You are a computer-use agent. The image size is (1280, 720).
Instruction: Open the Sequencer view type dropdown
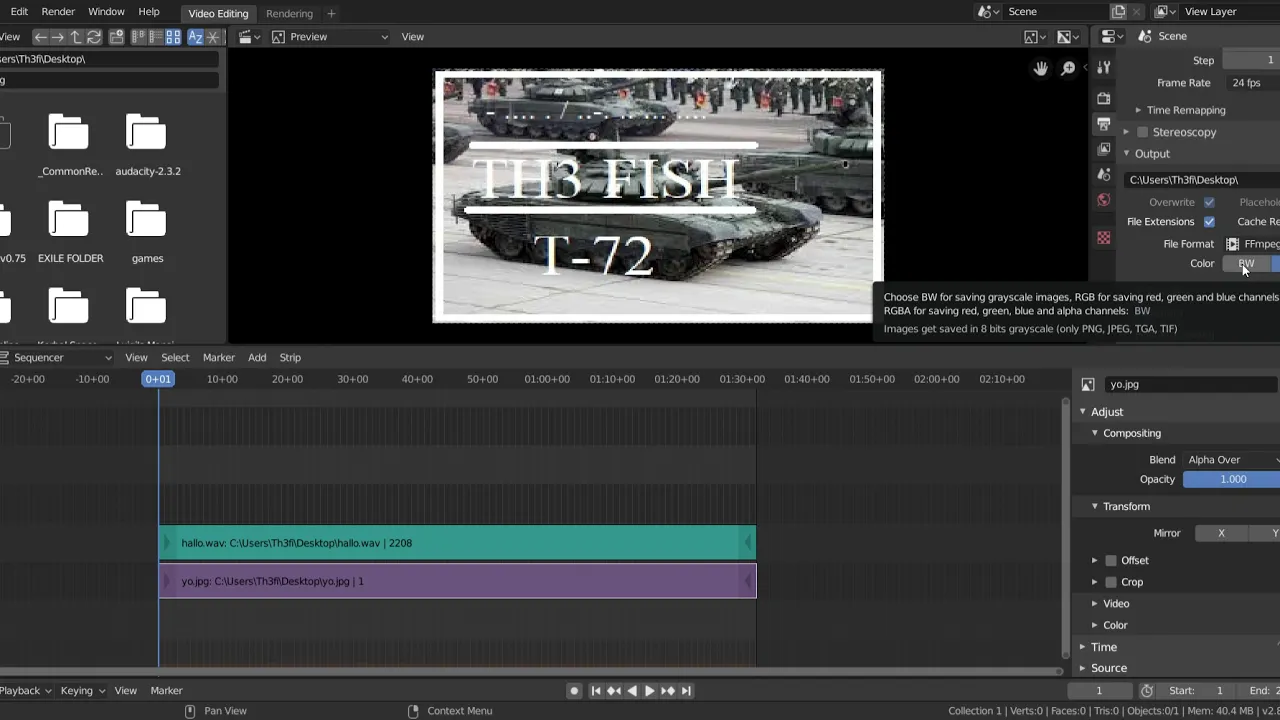click(x=56, y=358)
